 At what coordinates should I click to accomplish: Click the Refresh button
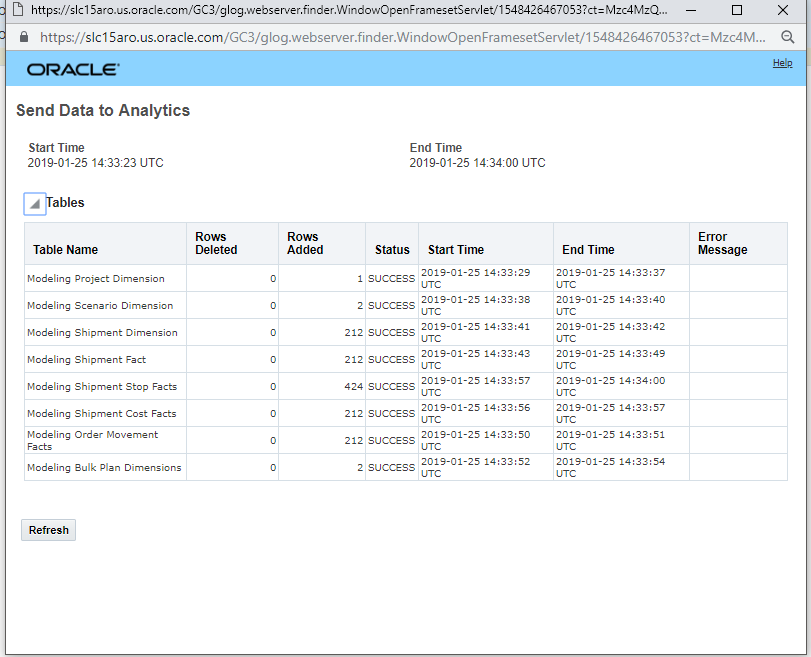49,530
